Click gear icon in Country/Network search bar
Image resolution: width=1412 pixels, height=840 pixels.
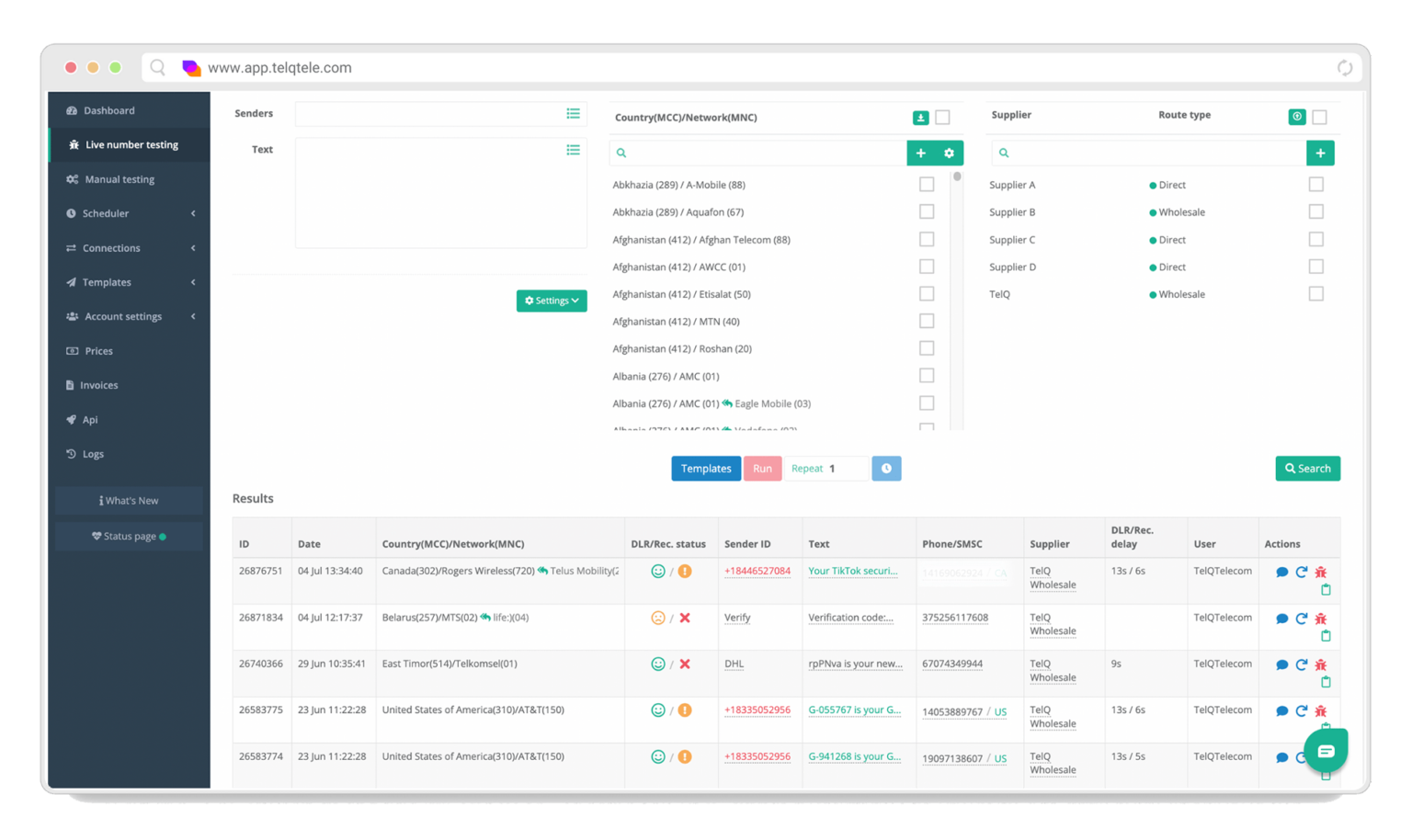(x=949, y=153)
